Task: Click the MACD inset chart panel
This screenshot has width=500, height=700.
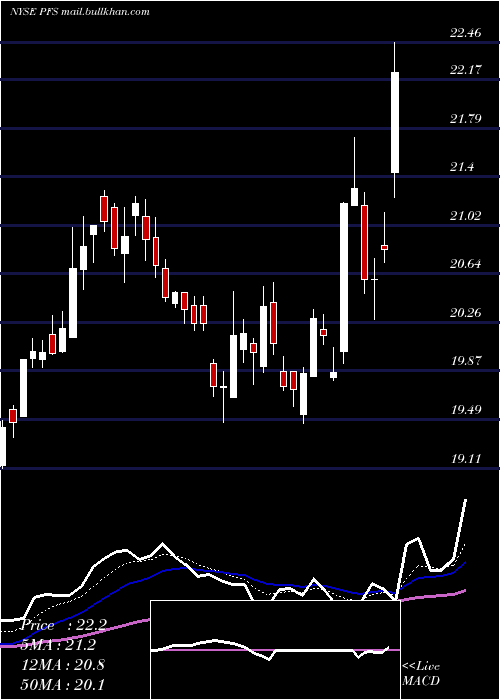Action: 275,650
